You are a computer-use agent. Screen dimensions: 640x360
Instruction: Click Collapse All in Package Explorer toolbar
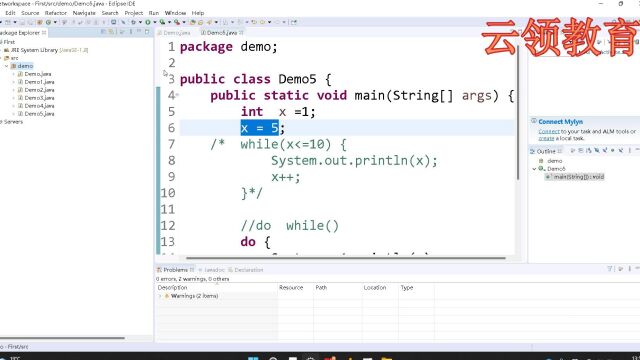pyautogui.click(x=103, y=32)
